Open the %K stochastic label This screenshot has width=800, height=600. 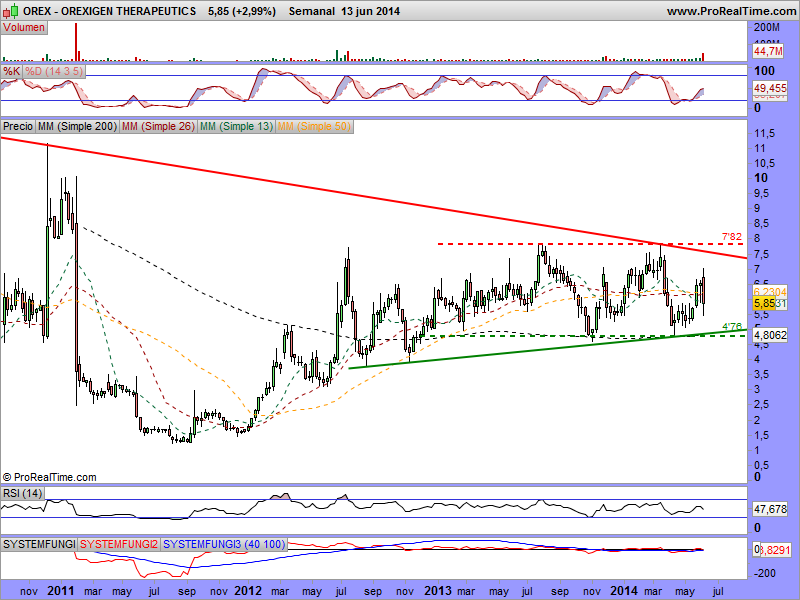point(11,71)
